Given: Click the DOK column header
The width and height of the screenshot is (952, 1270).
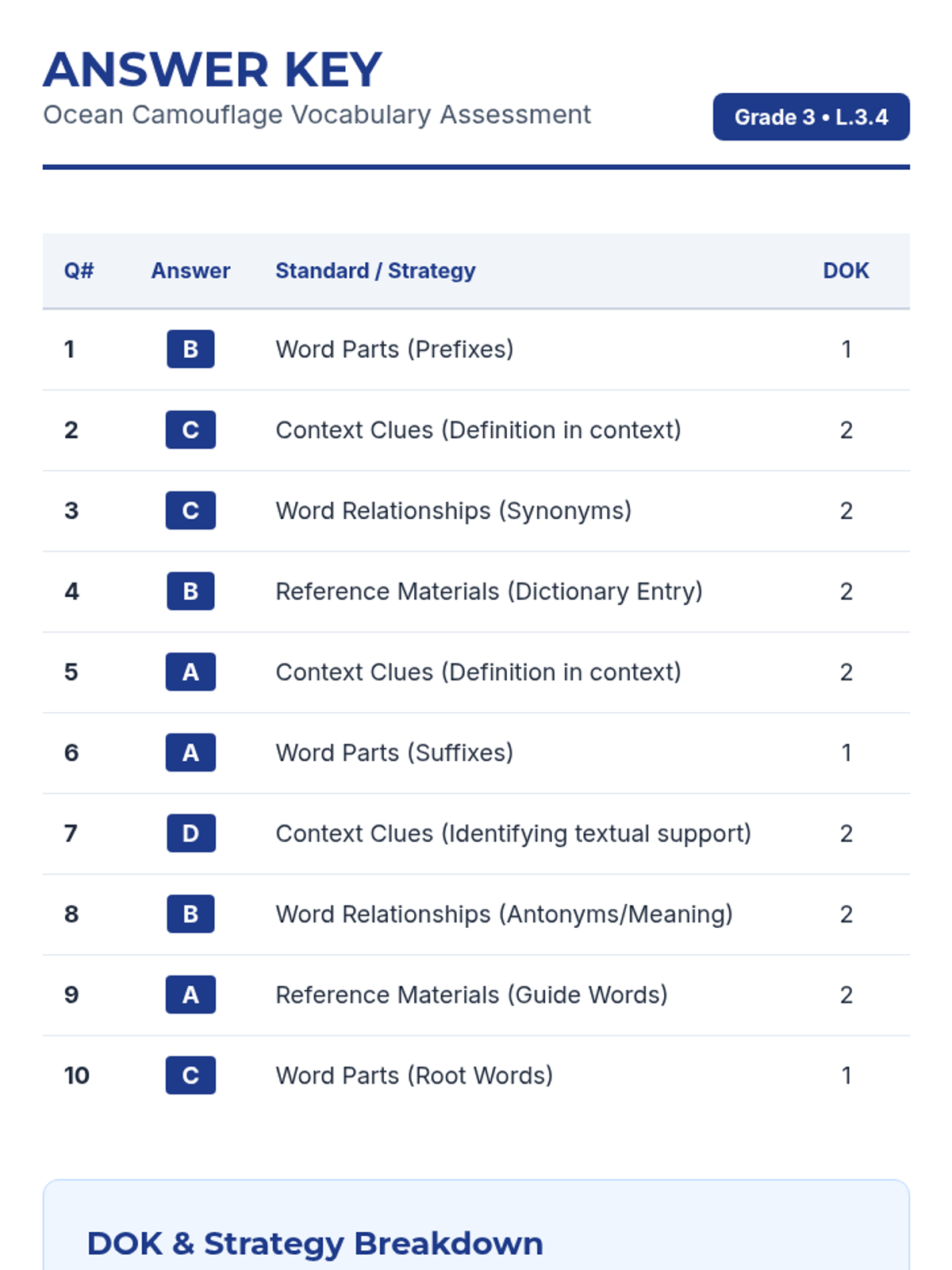Looking at the screenshot, I should point(846,271).
